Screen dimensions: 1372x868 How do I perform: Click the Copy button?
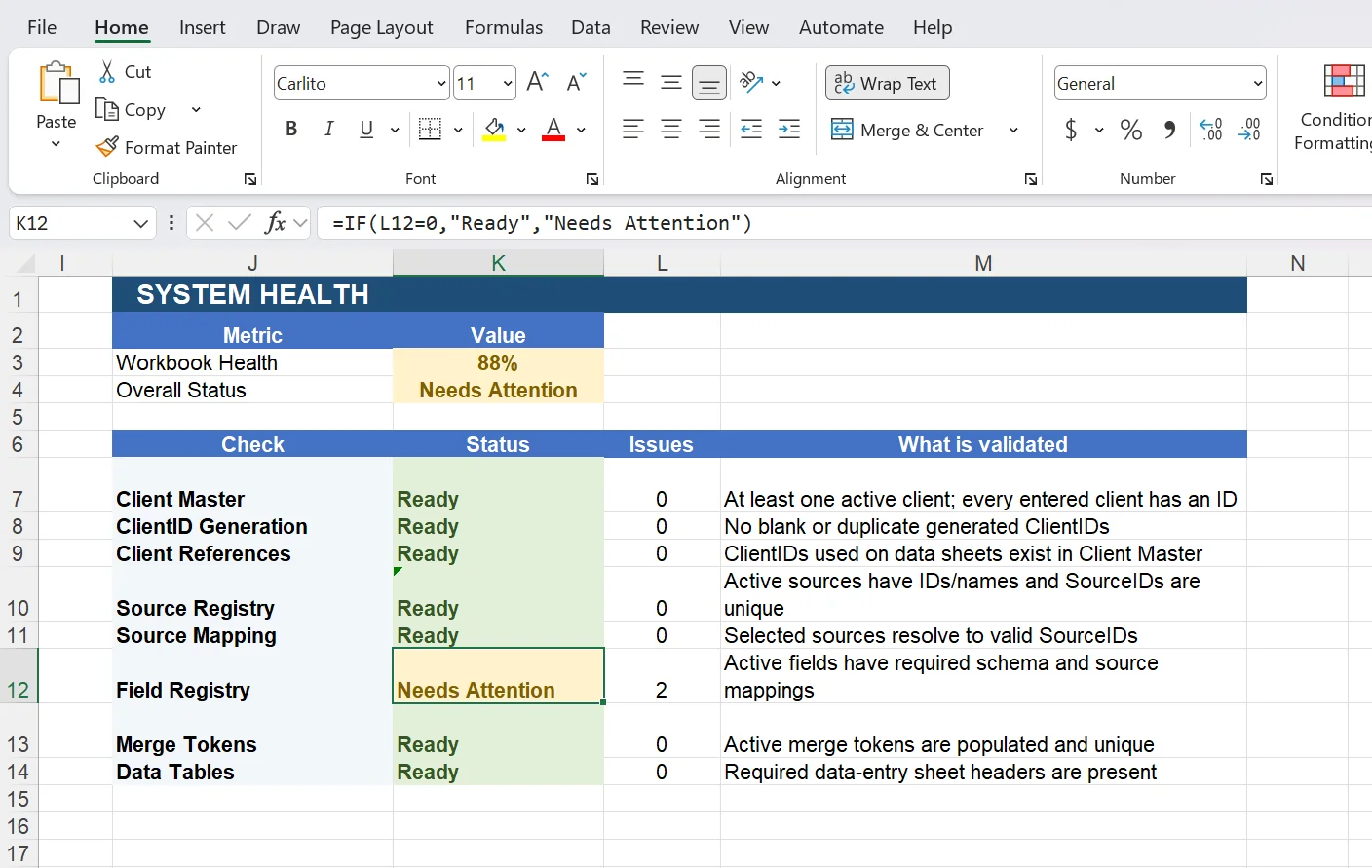pyautogui.click(x=132, y=109)
